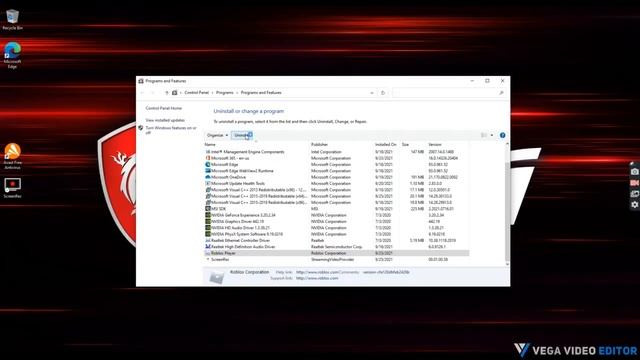Click the search magnifier icon
Viewport: 640px width, 360px height.
[501, 93]
